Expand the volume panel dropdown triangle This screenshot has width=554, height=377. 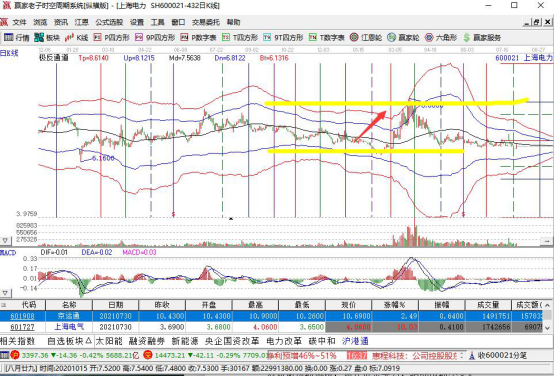tap(5, 241)
